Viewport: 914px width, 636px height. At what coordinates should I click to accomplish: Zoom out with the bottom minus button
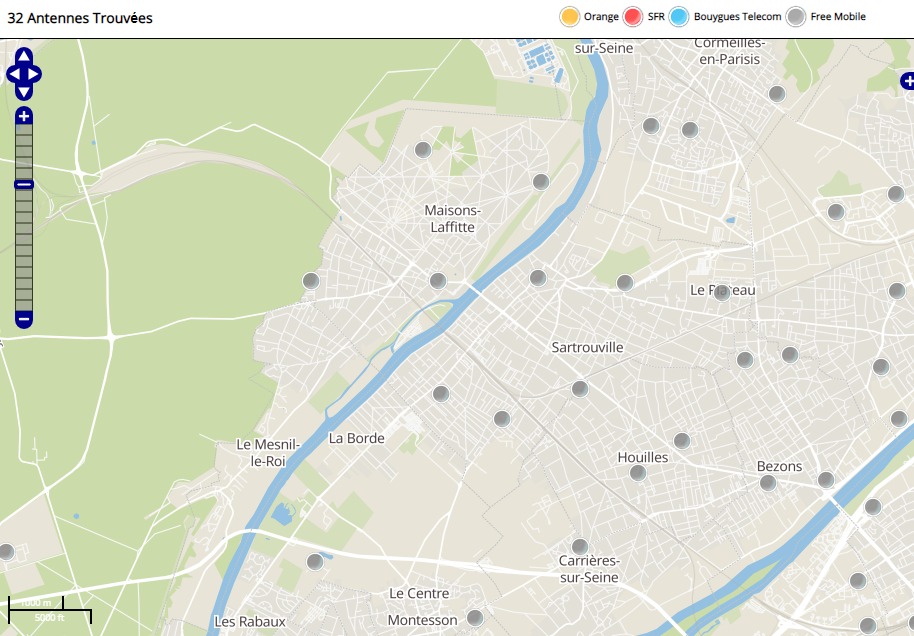[x=24, y=319]
